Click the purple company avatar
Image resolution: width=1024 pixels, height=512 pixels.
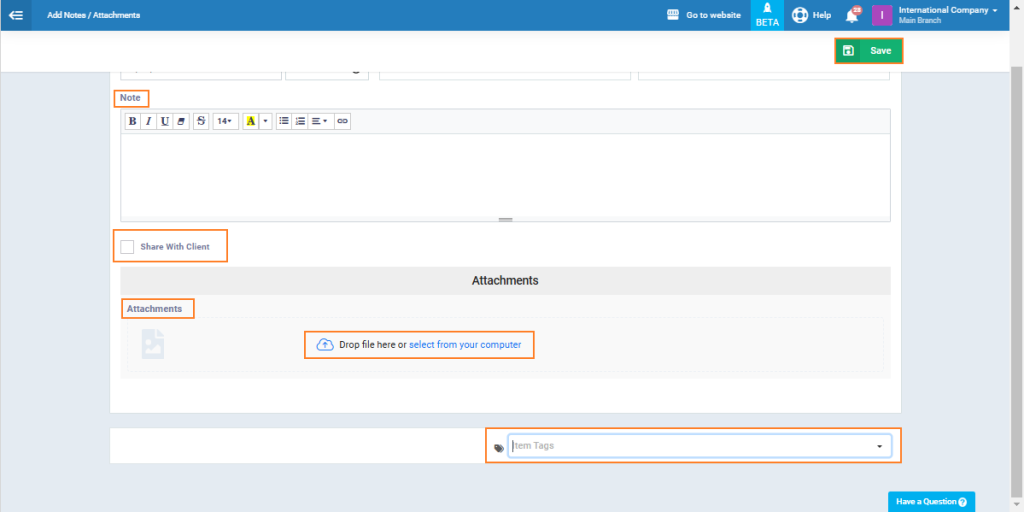(882, 15)
